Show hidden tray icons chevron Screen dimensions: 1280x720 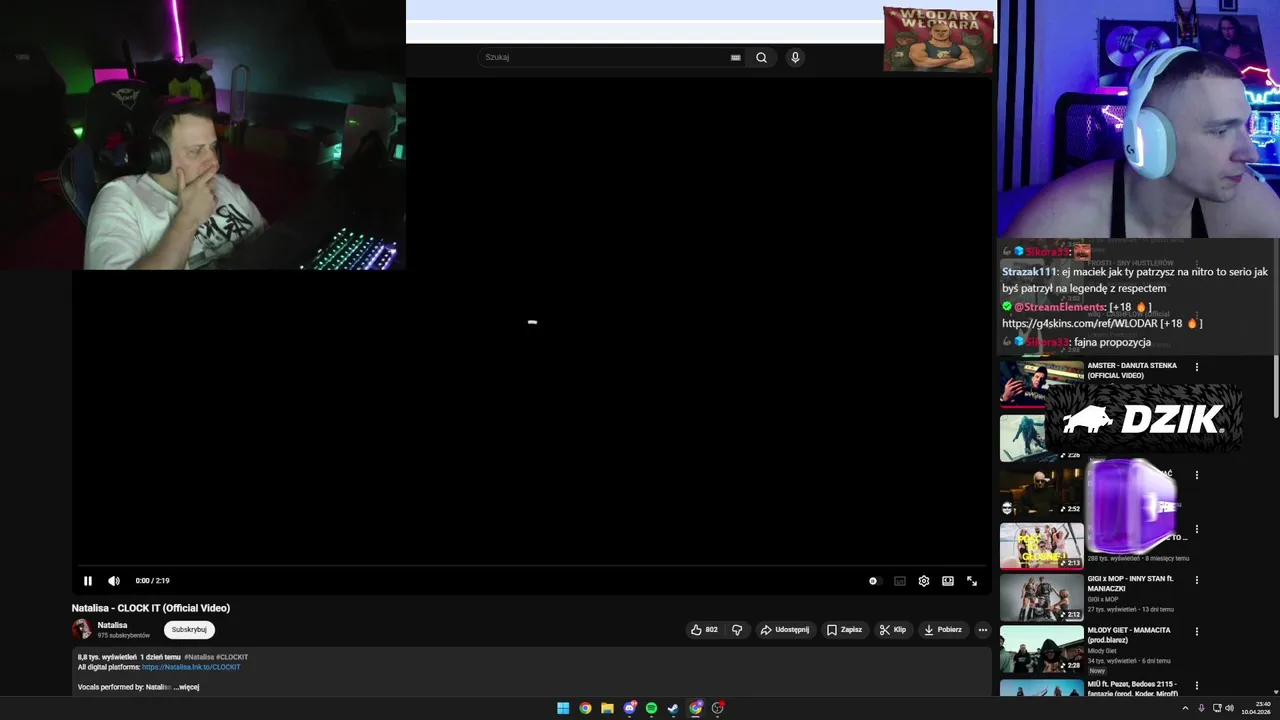click(1185, 708)
